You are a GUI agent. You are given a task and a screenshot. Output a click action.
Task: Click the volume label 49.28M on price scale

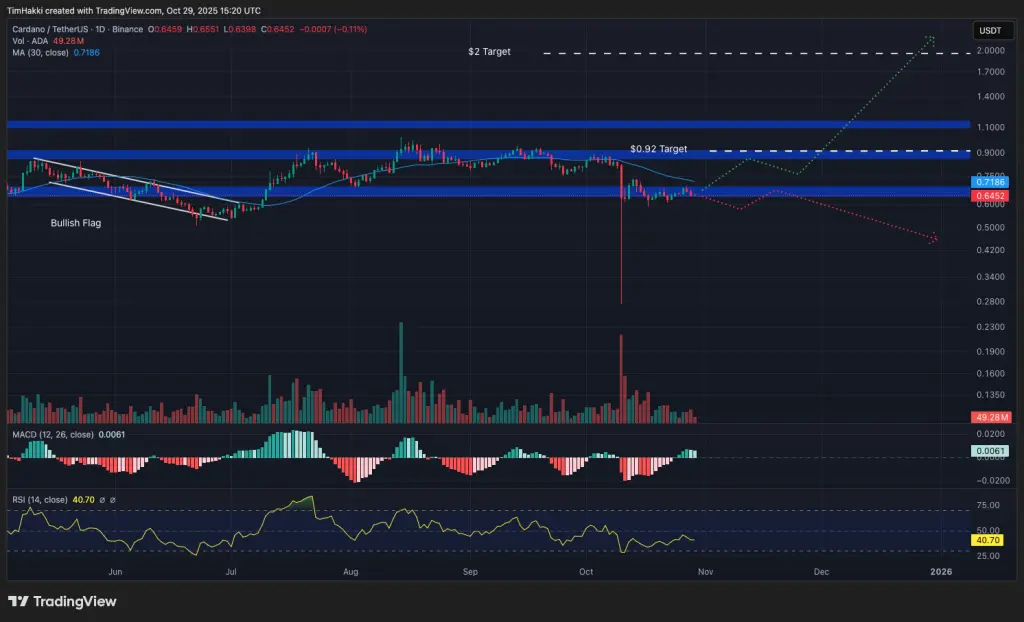pos(990,415)
